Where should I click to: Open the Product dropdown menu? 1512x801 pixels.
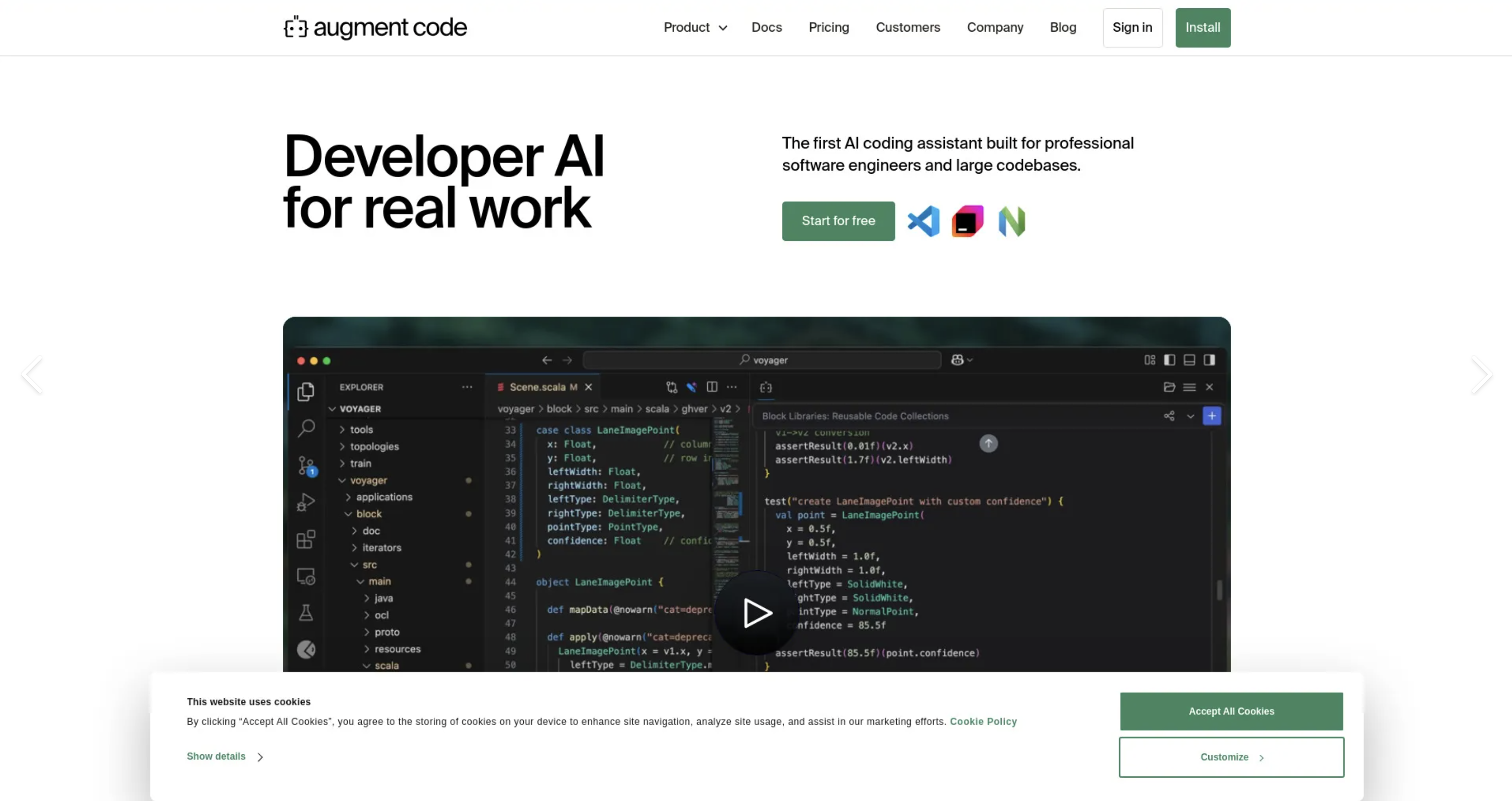[695, 28]
